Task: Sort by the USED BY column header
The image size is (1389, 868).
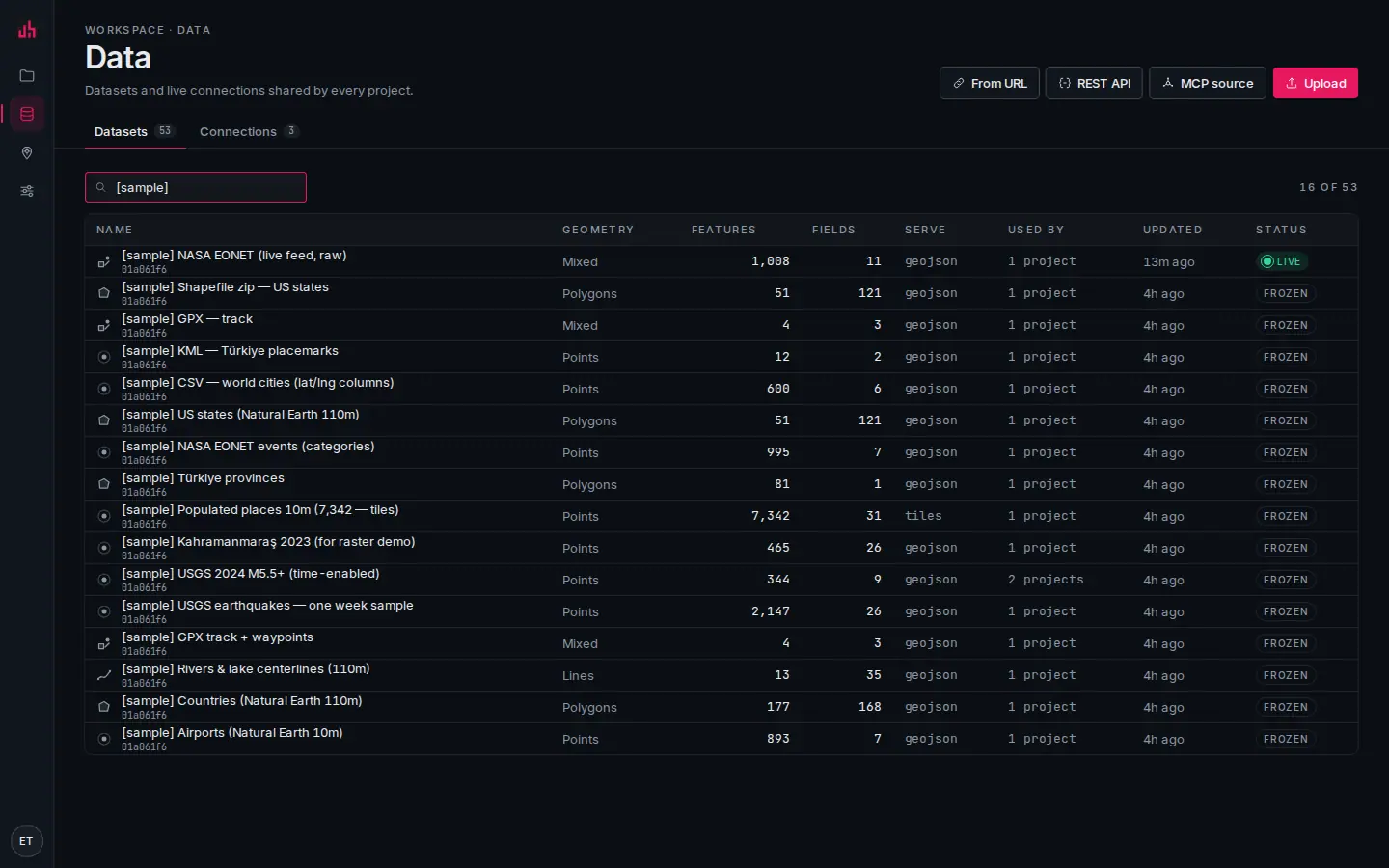Action: [1036, 230]
